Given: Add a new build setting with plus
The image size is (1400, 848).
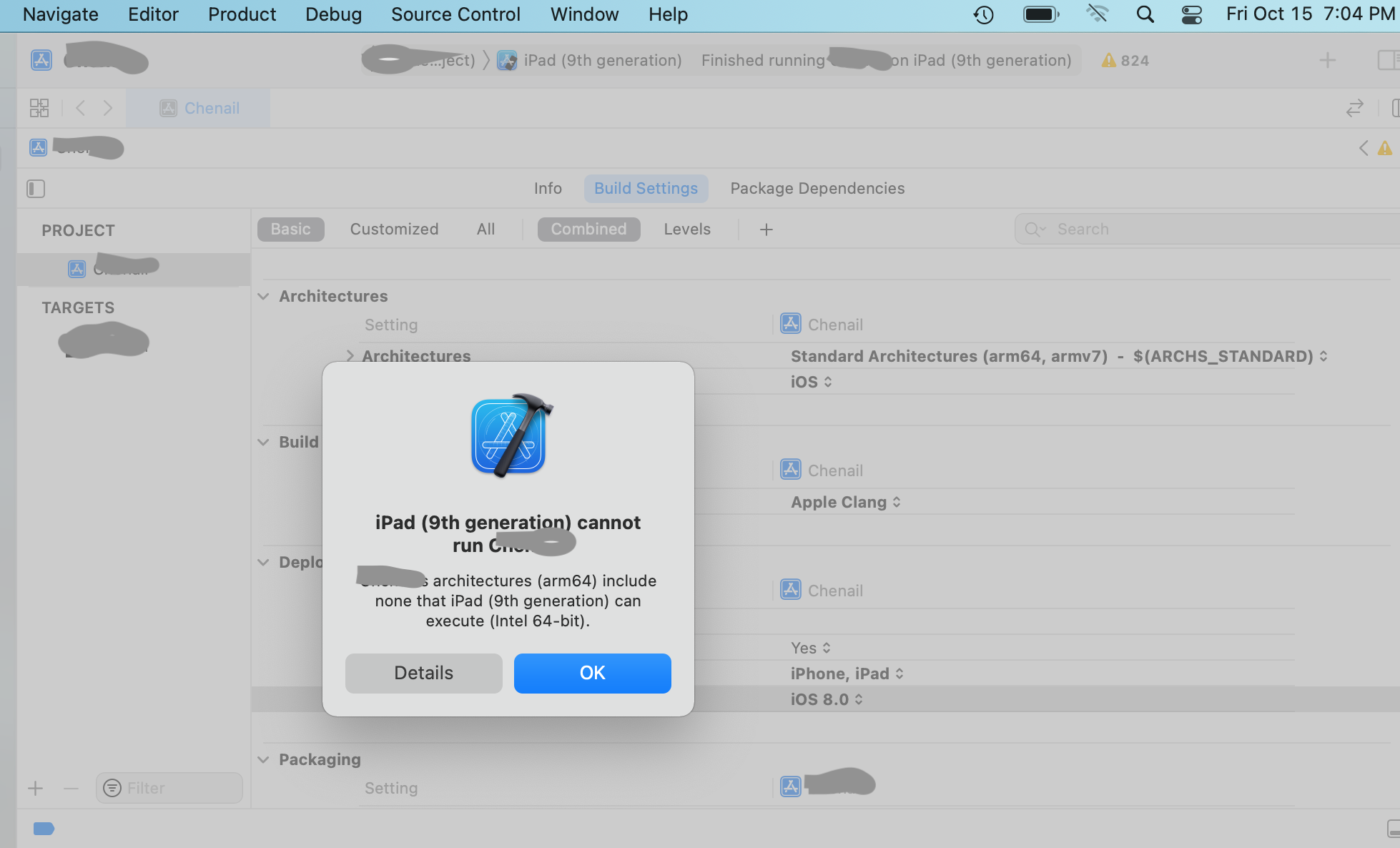Looking at the screenshot, I should [766, 230].
